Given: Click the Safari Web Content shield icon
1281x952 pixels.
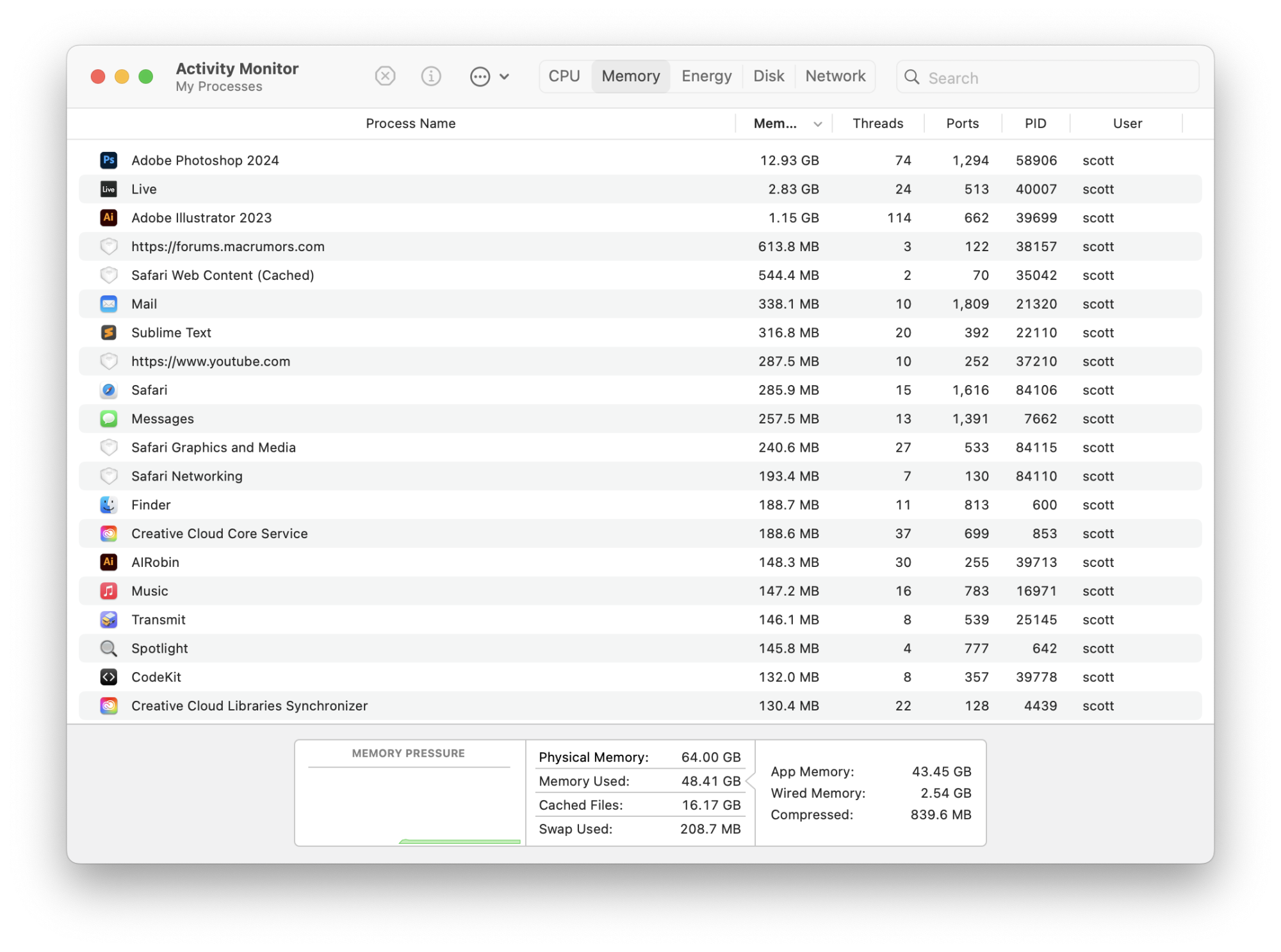Looking at the screenshot, I should 109,275.
